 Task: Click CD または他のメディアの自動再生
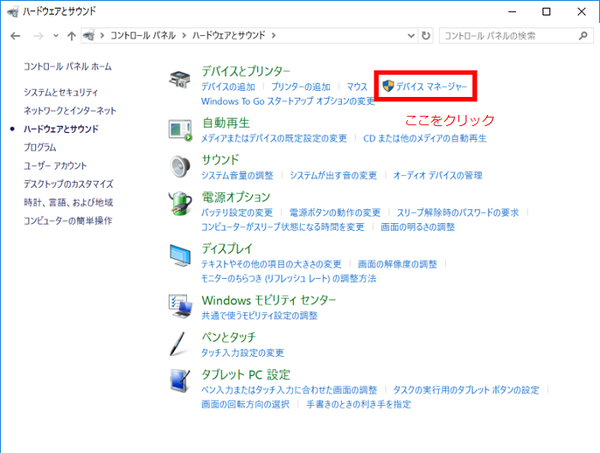425,139
